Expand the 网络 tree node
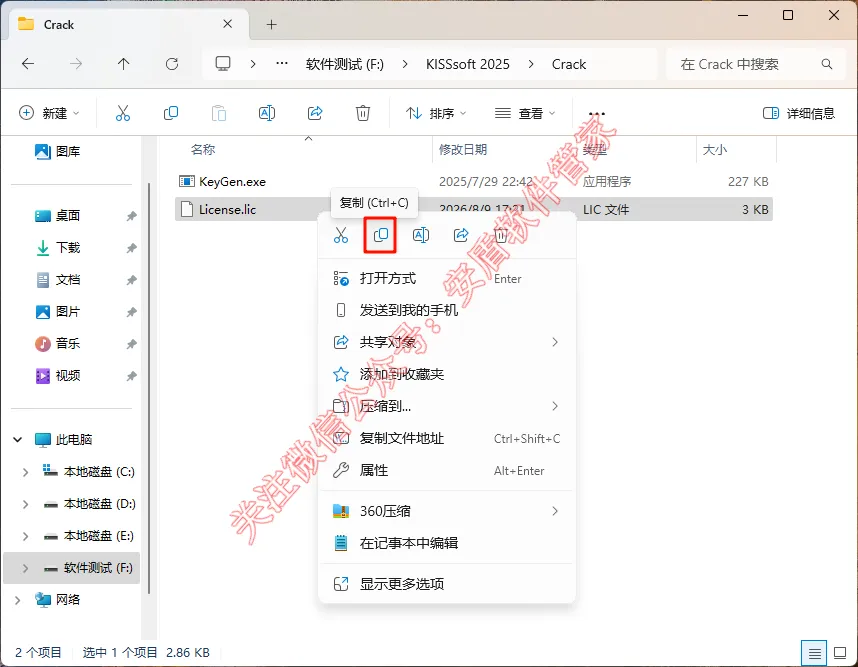The width and height of the screenshot is (858, 667). (x=18, y=600)
